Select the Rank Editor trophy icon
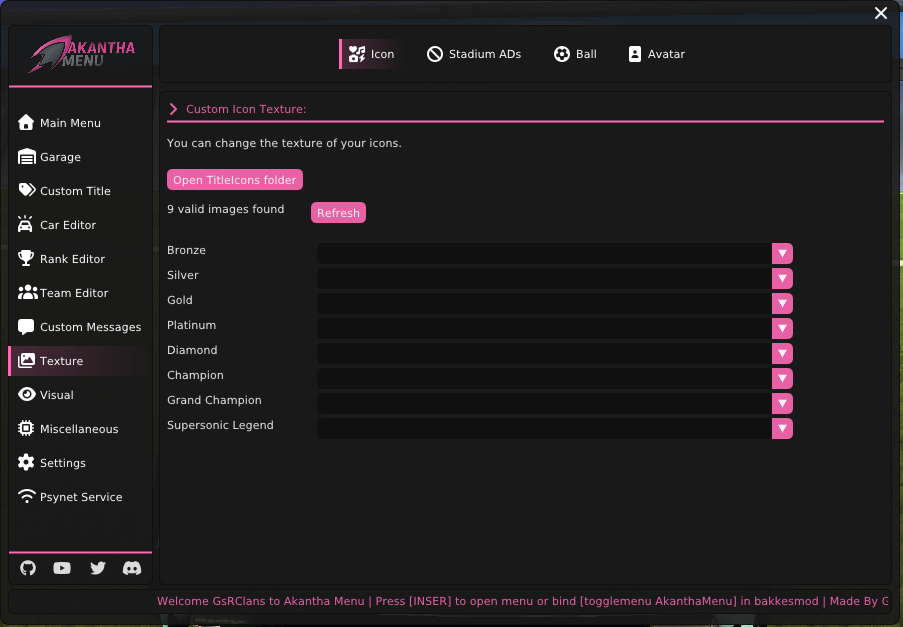The image size is (903, 627). [x=26, y=259]
